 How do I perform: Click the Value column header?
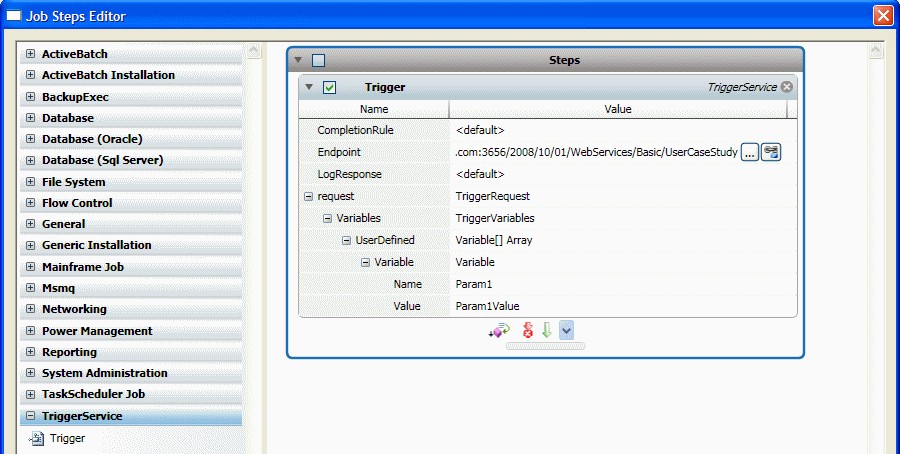click(x=618, y=109)
